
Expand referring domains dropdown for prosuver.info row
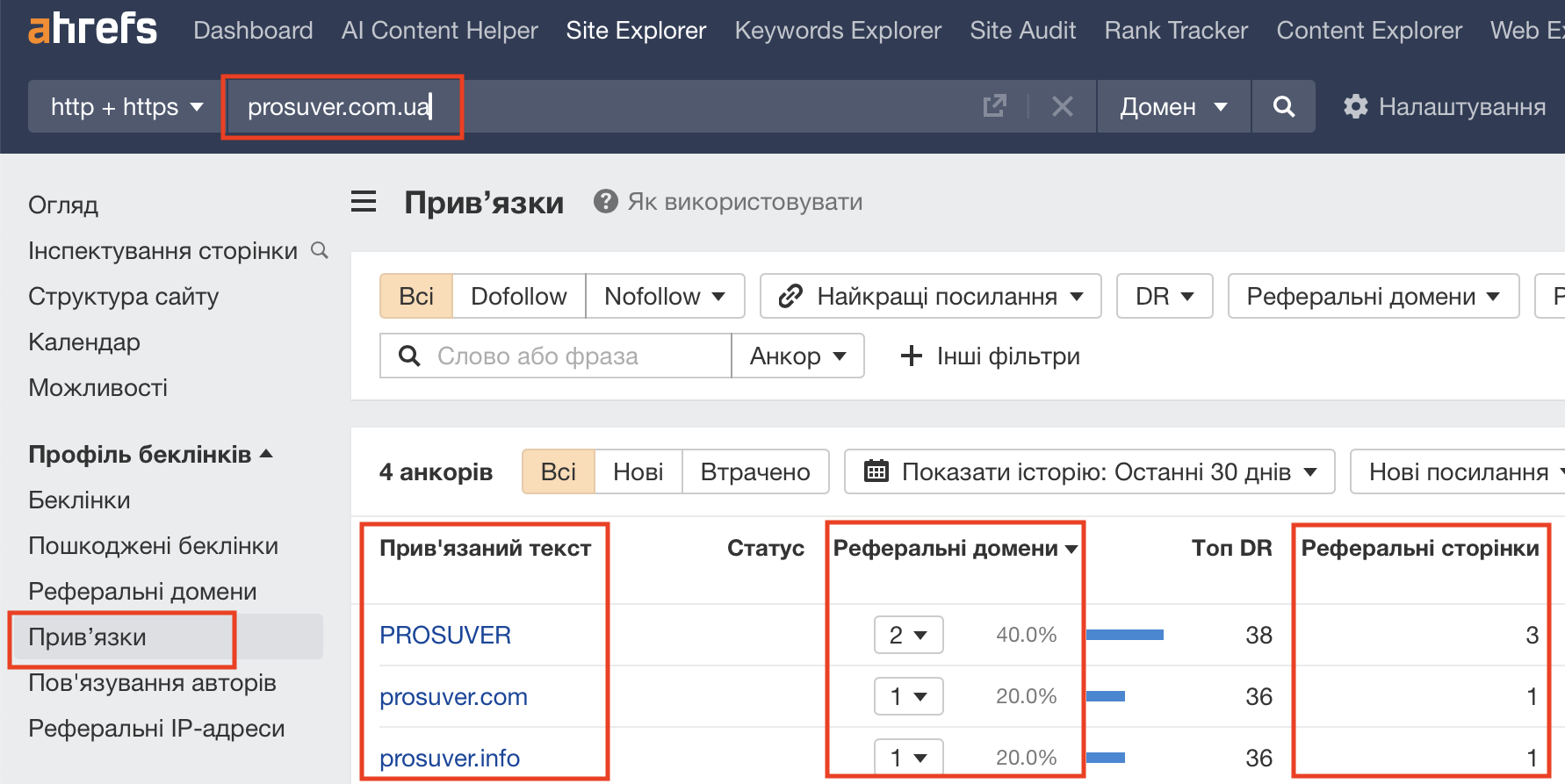pyautogui.click(x=909, y=757)
